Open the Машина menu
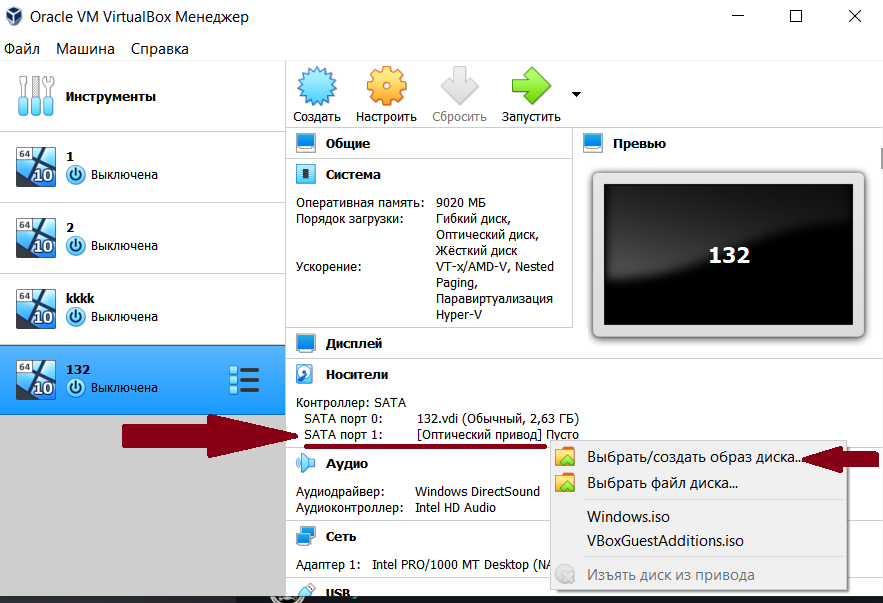The width and height of the screenshot is (883, 603). click(x=85, y=49)
